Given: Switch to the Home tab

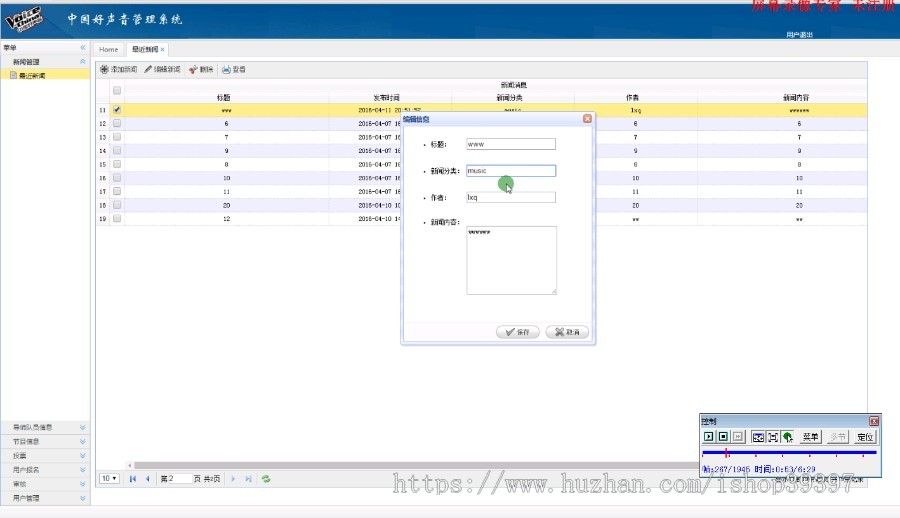Looking at the screenshot, I should pyautogui.click(x=108, y=49).
